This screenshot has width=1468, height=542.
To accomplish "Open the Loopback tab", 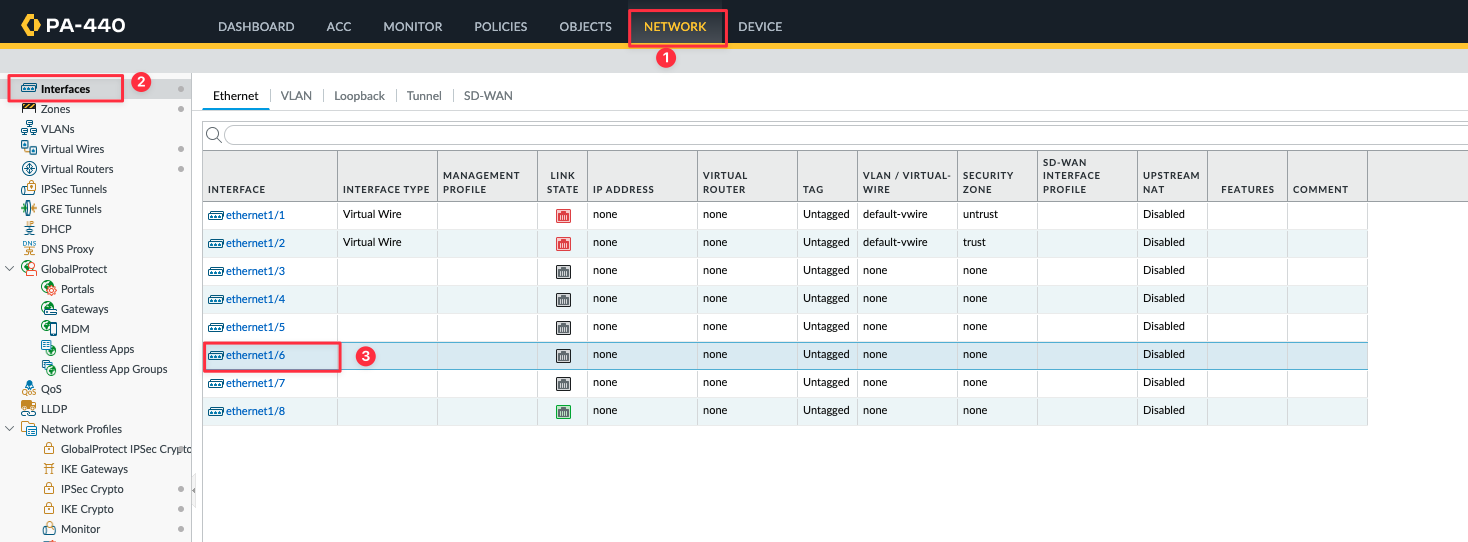I will pyautogui.click(x=359, y=95).
